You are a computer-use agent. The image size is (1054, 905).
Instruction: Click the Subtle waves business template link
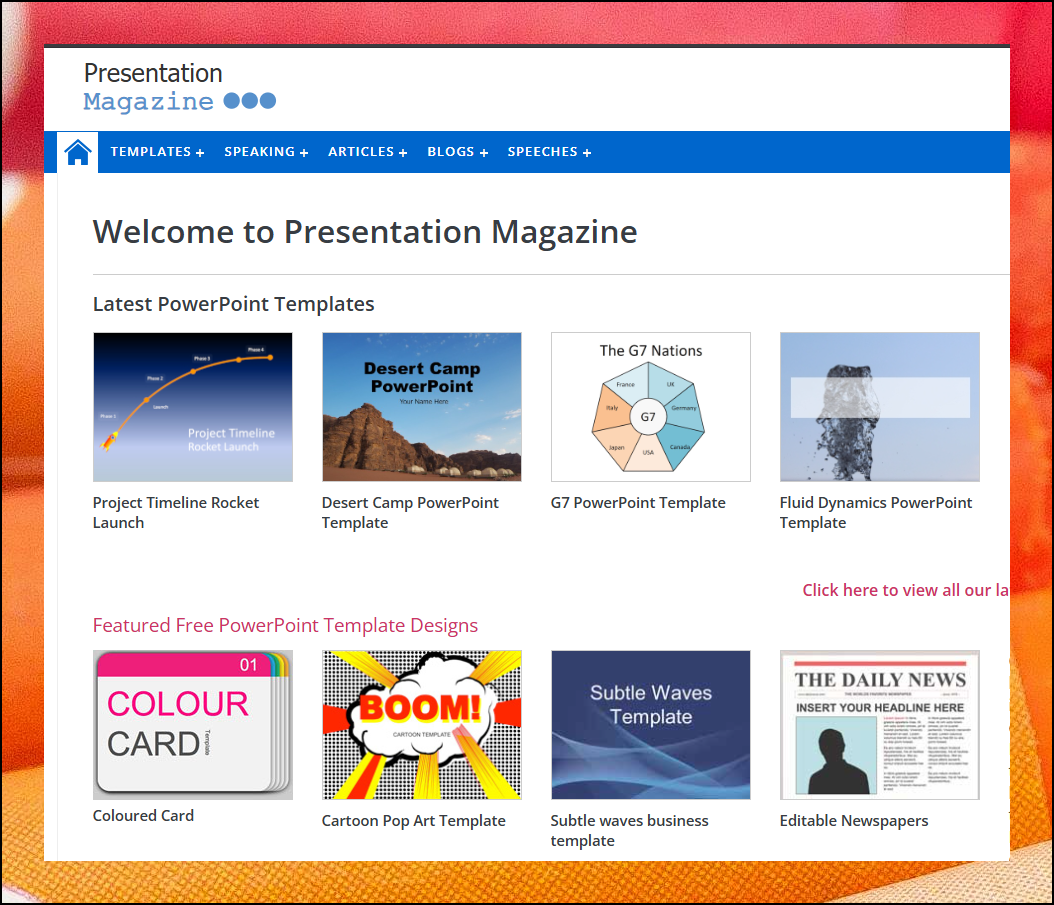629,830
